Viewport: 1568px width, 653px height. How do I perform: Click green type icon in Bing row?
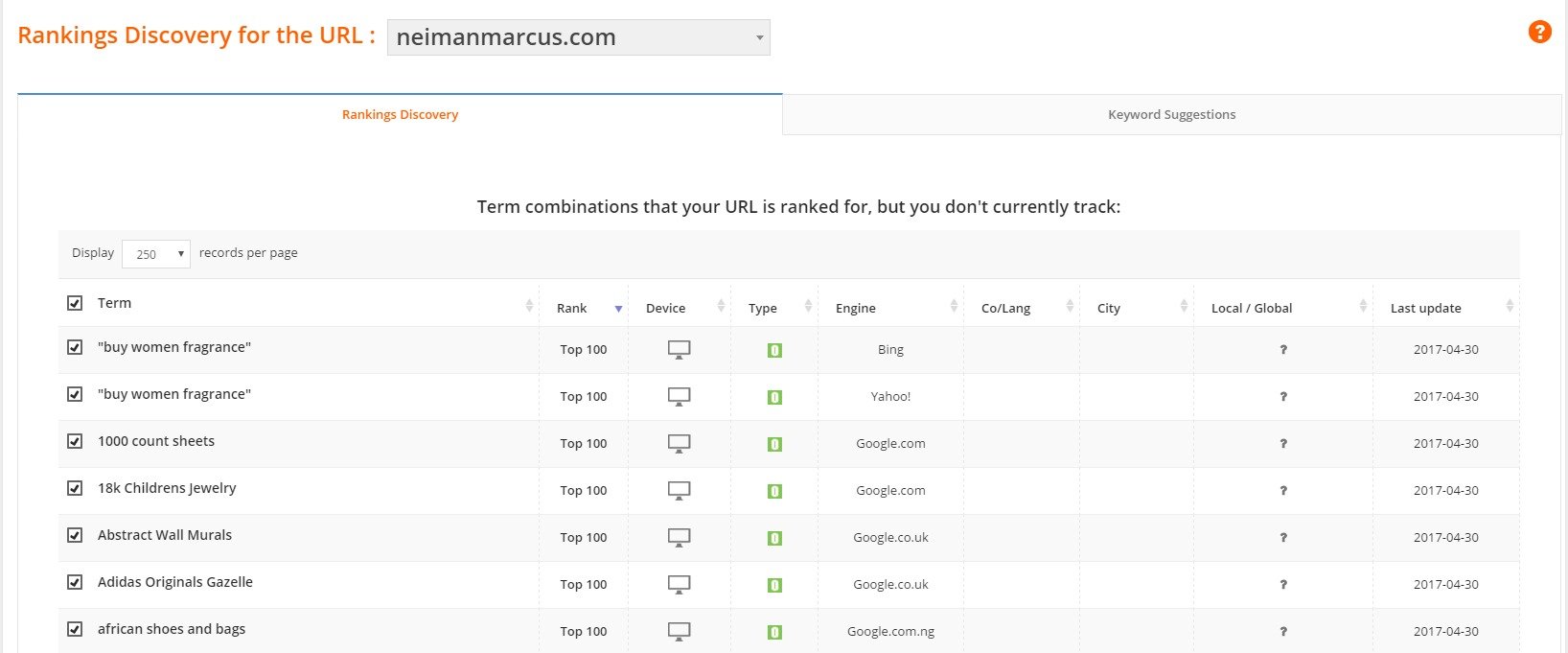point(774,350)
